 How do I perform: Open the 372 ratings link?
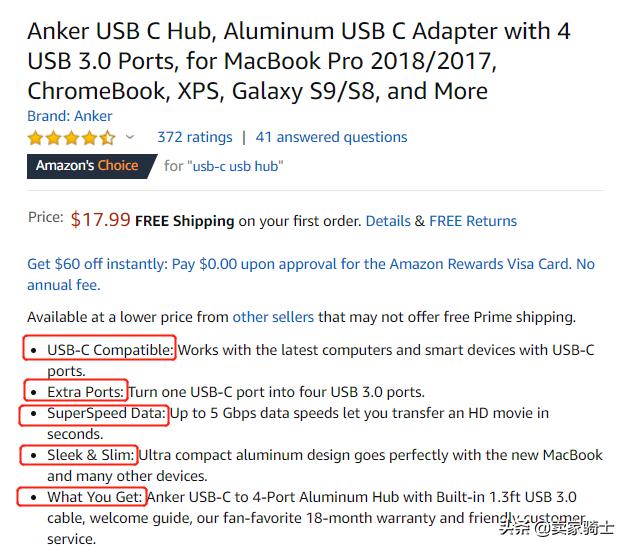[x=194, y=137]
